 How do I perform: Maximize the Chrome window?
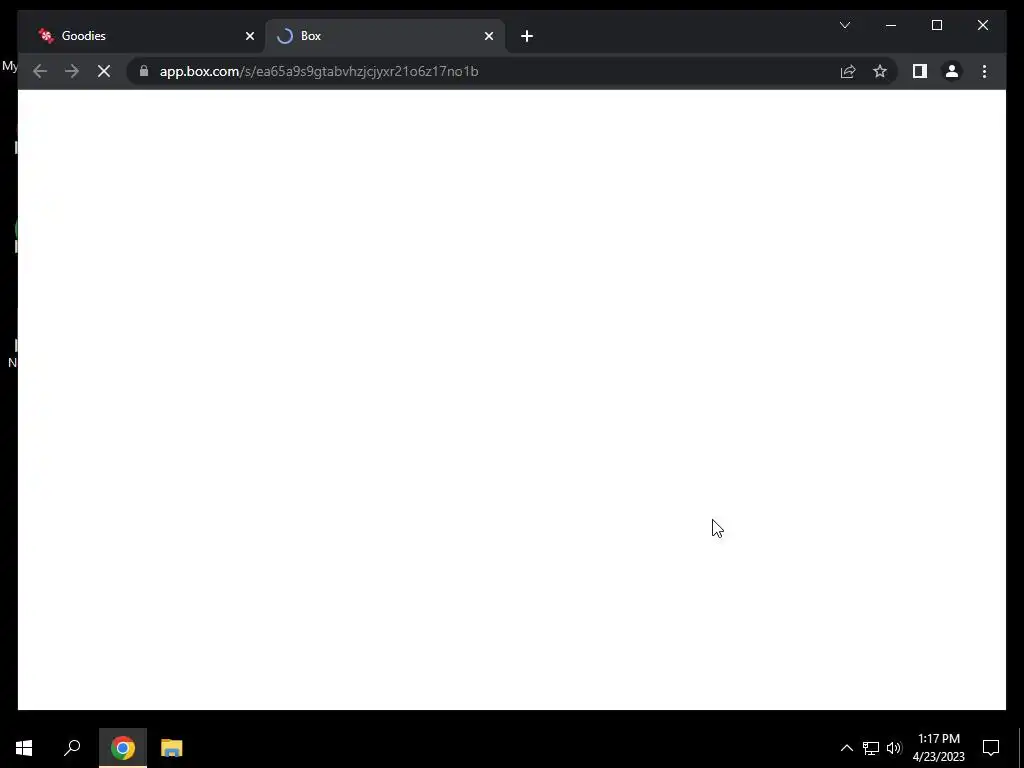(936, 25)
